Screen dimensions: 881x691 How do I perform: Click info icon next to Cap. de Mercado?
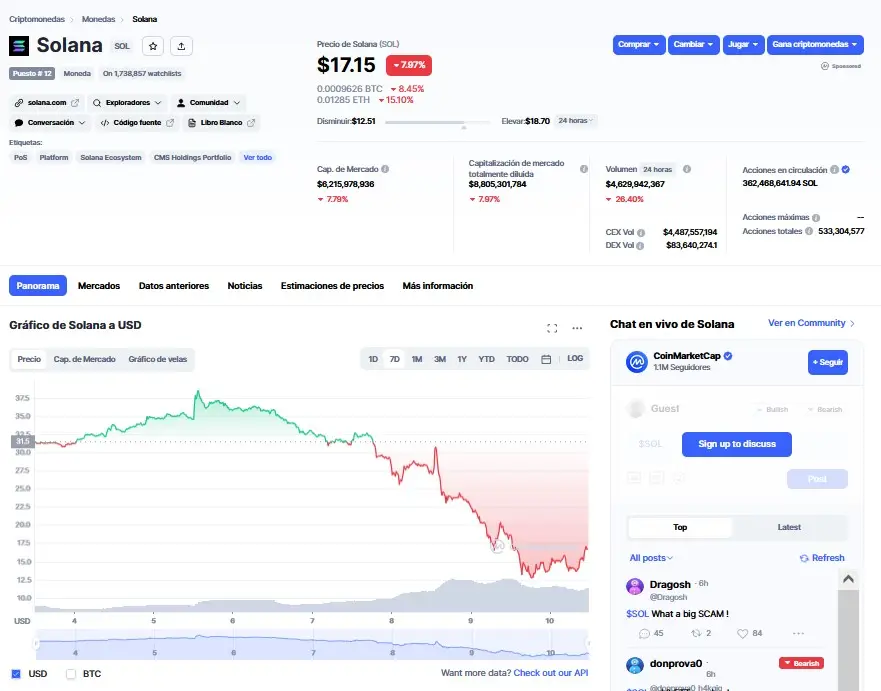[385, 169]
